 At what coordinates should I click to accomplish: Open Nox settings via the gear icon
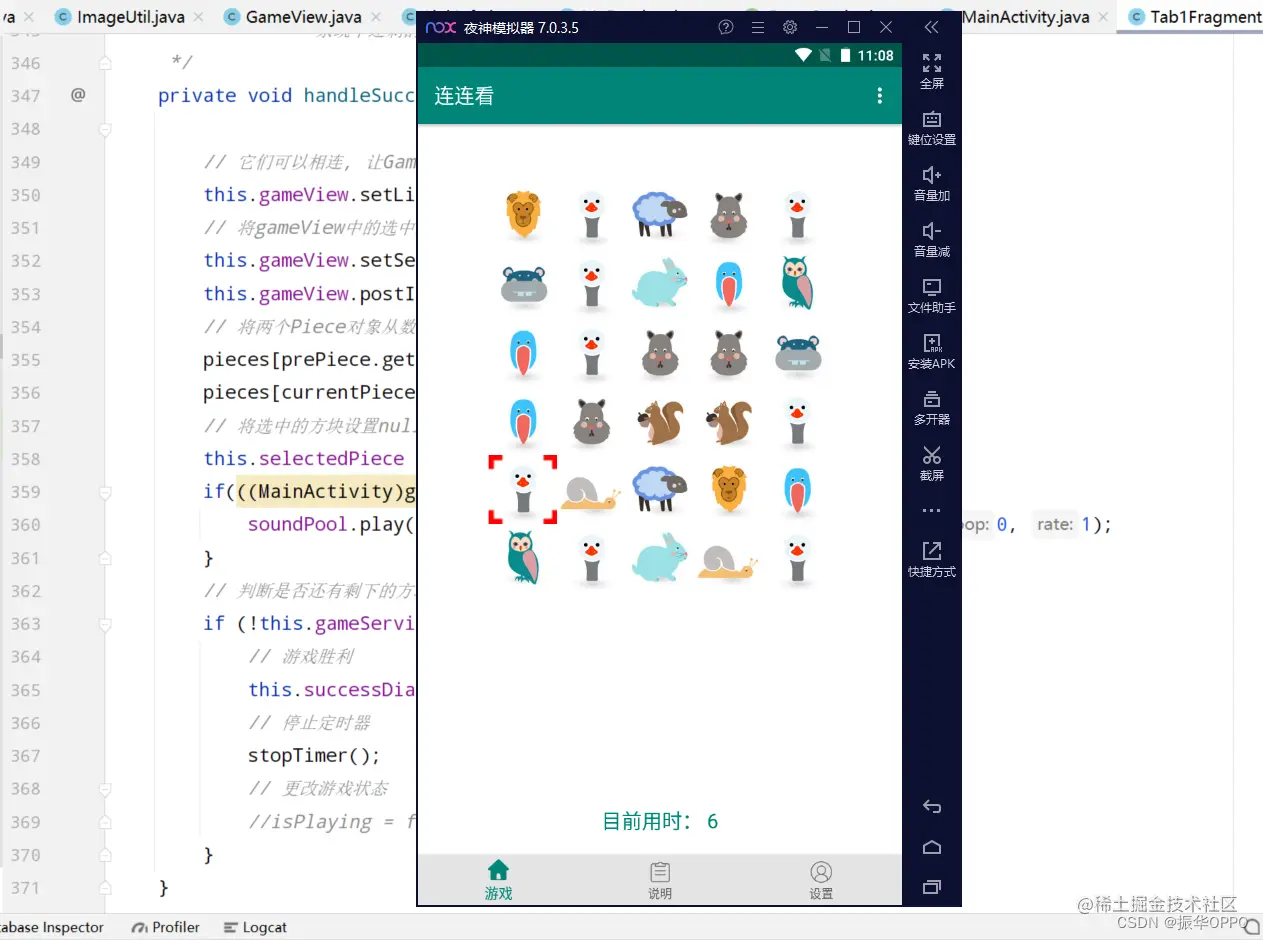point(790,27)
